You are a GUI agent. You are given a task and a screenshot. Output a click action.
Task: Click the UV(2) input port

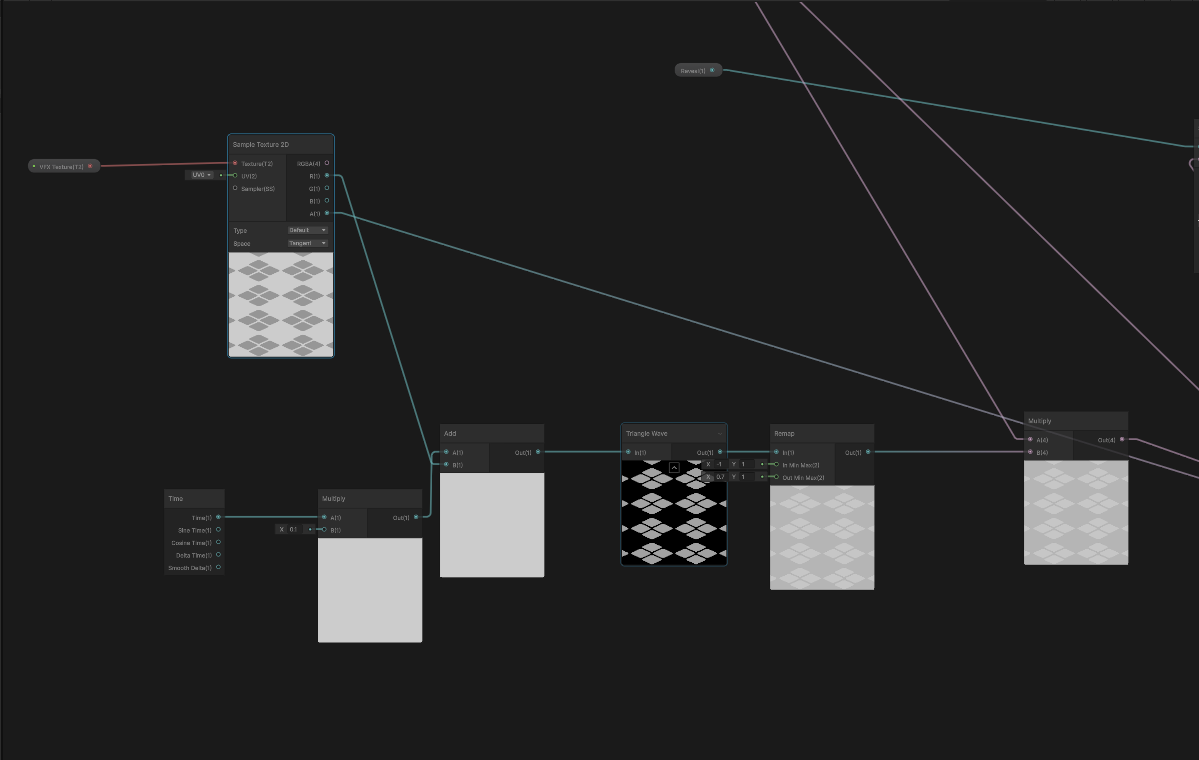pos(235,176)
